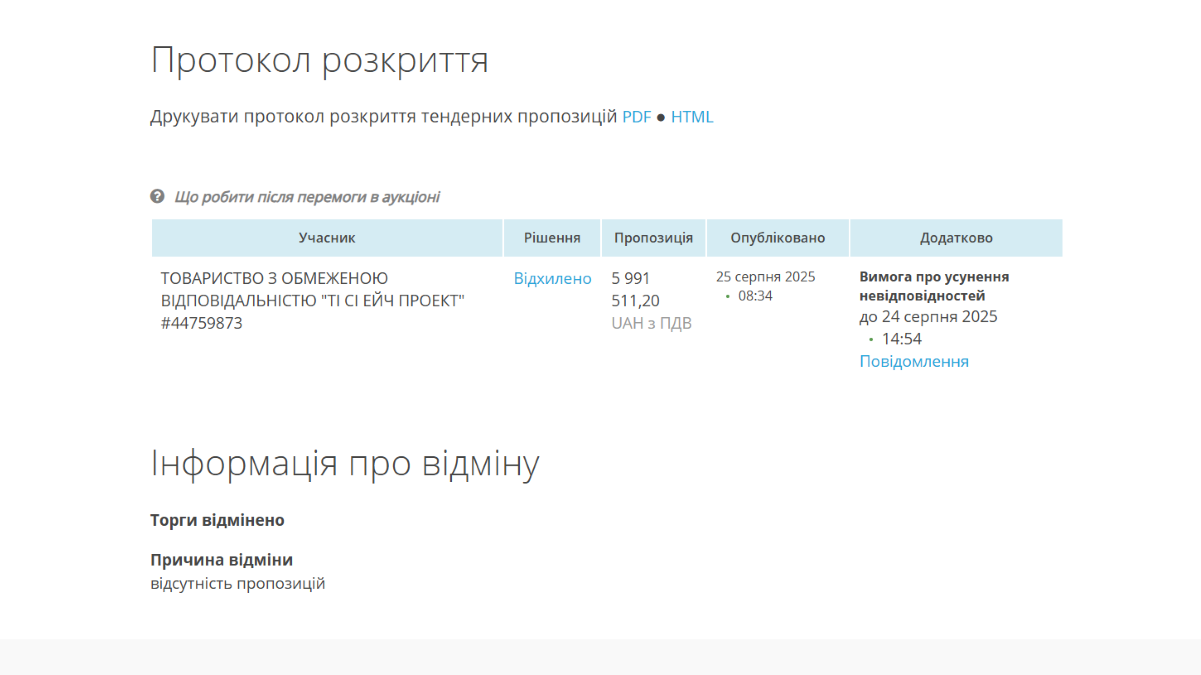This screenshot has width=1201, height=675.
Task: Select the "Пропозиція" column header
Action: coord(653,238)
